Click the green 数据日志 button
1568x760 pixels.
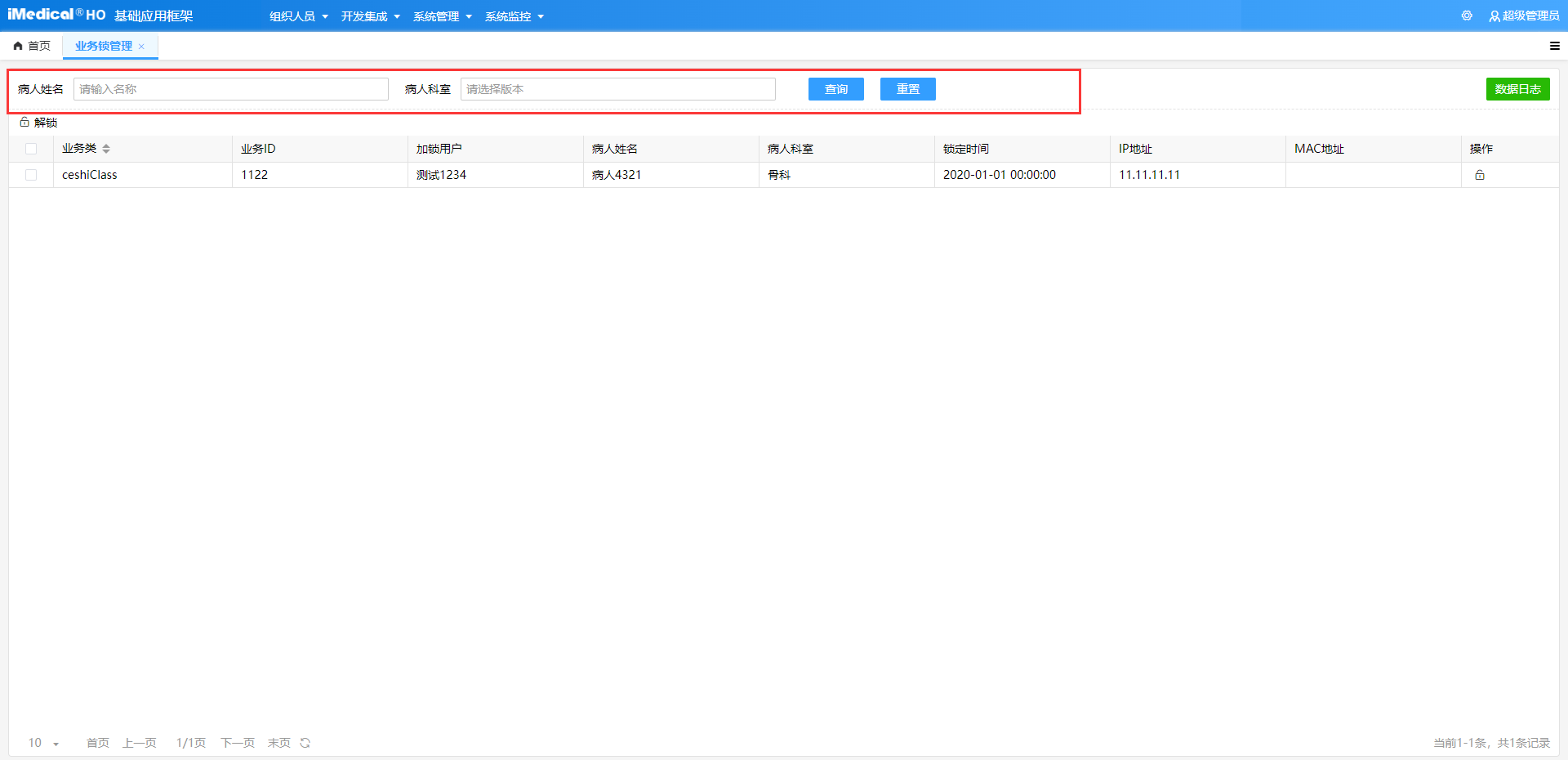tap(1517, 89)
